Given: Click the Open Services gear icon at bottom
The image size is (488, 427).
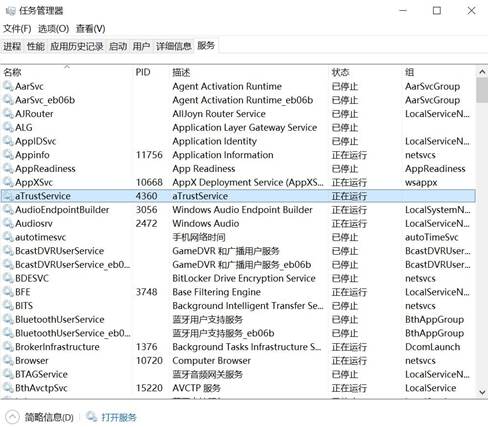Looking at the screenshot, I should pos(92,417).
